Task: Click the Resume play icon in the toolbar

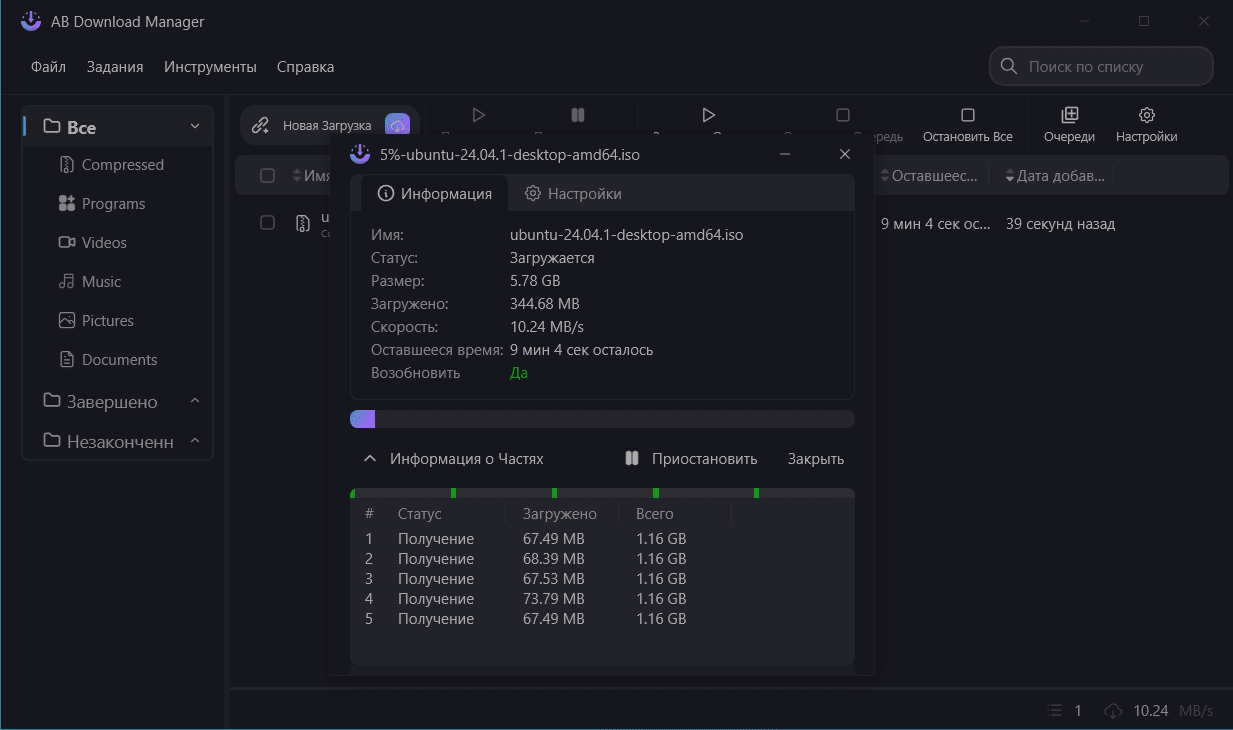Action: point(478,115)
